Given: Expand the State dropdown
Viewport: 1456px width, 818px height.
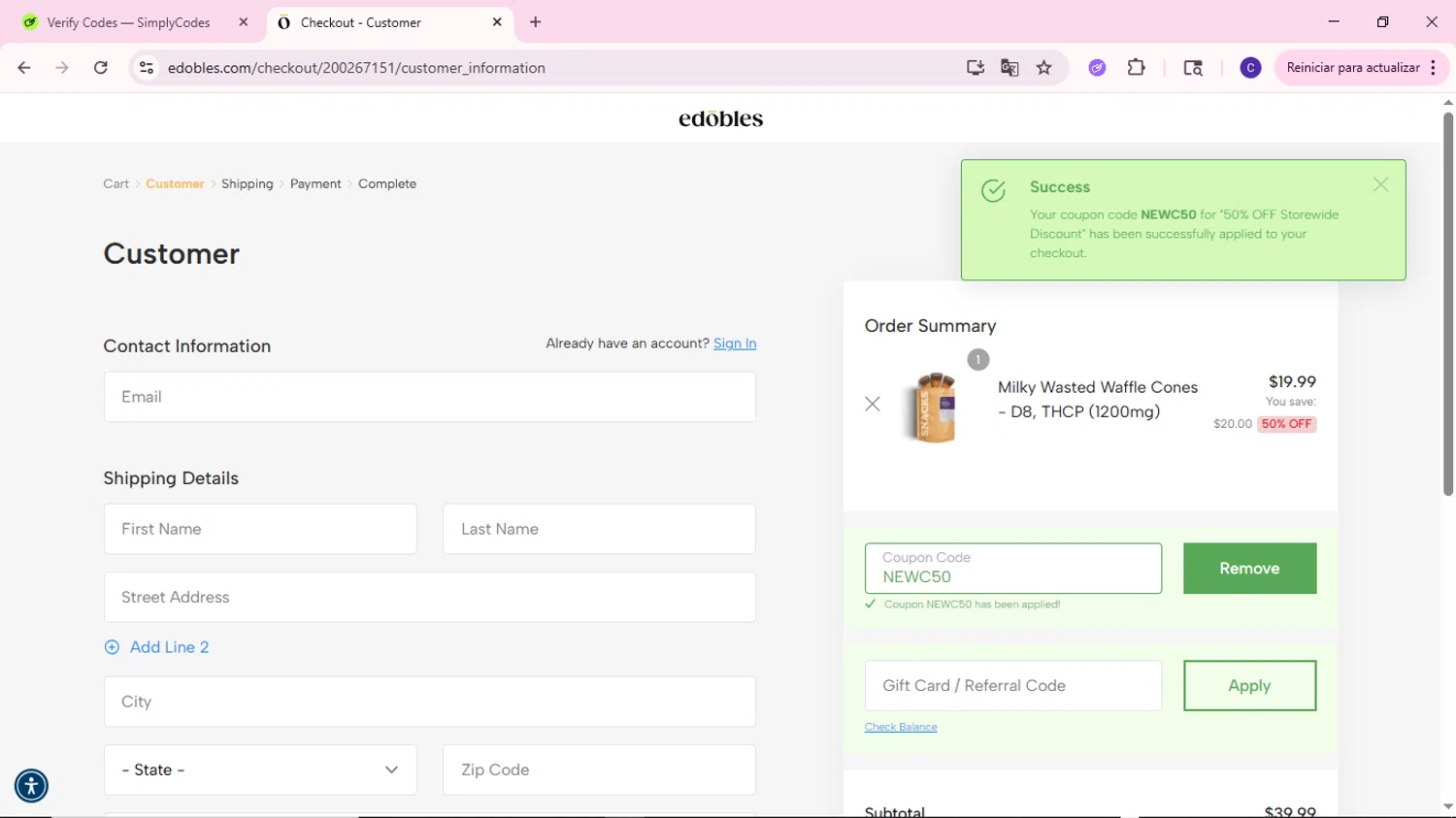Looking at the screenshot, I should (260, 769).
